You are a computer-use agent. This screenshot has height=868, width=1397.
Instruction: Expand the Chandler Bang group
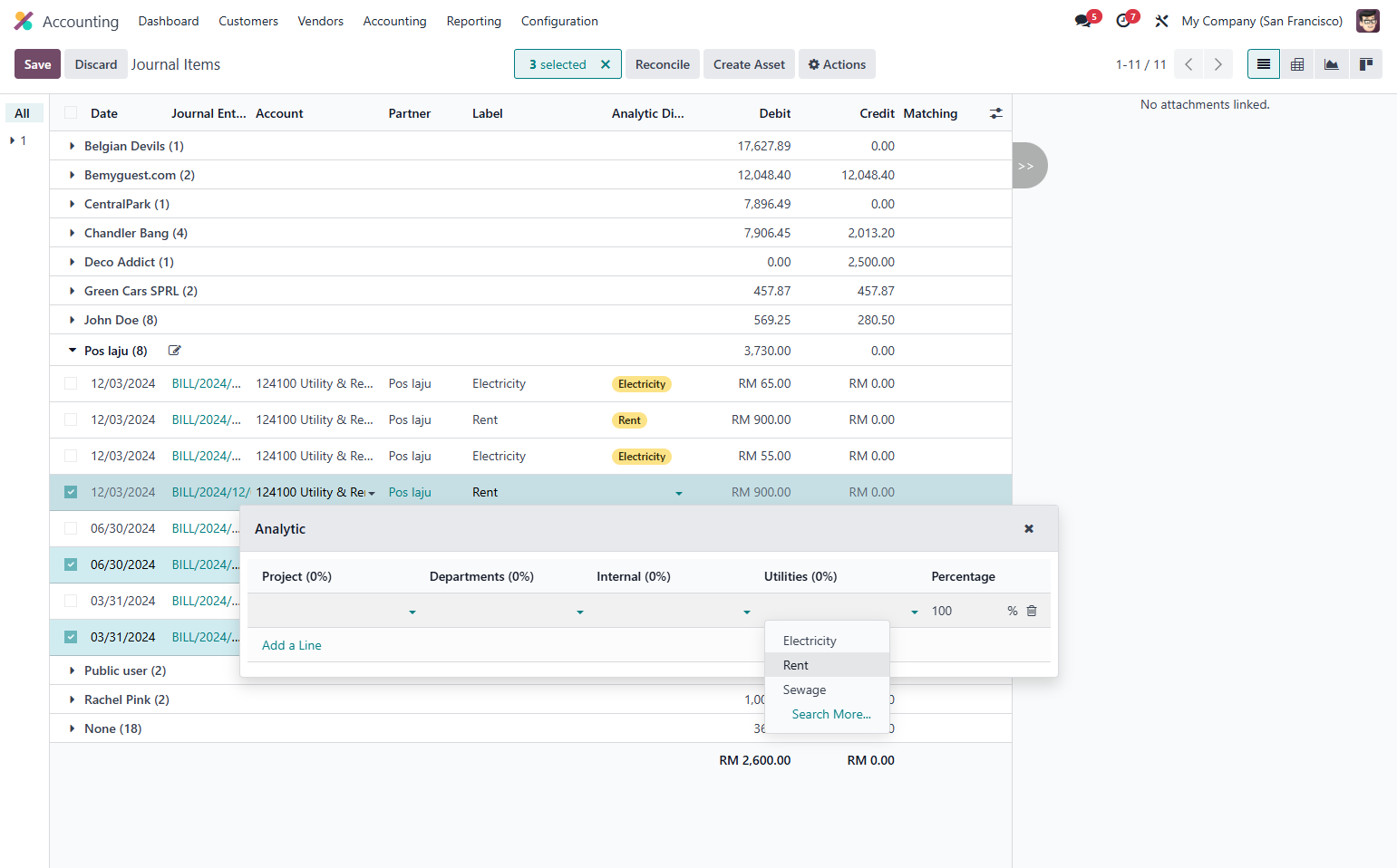[x=73, y=233]
